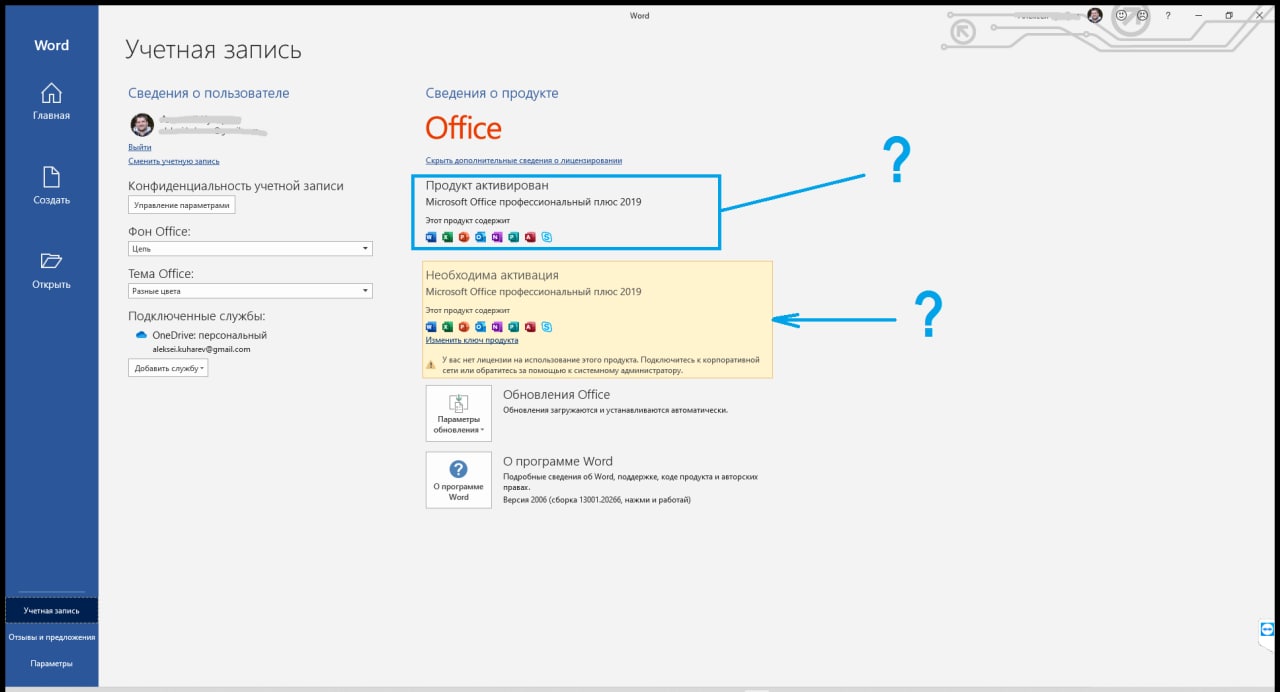The width and height of the screenshot is (1280, 692).
Task: Expand the Добавить службу dropdown button
Action: (x=168, y=368)
